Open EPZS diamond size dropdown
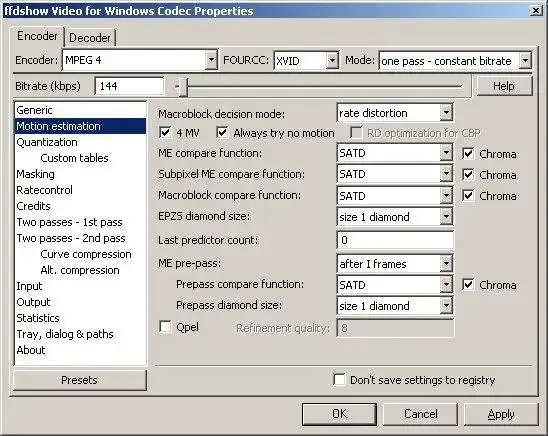Screen dimensions: 548x436 [x=395, y=217]
